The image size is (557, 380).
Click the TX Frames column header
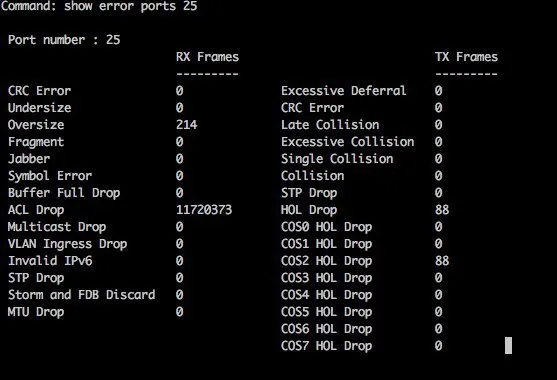[x=466, y=57]
